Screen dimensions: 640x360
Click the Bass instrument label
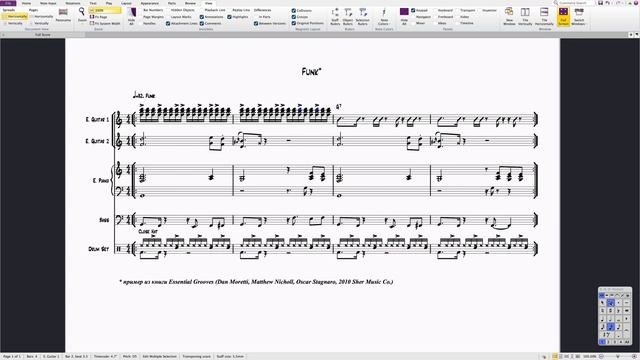tap(104, 220)
